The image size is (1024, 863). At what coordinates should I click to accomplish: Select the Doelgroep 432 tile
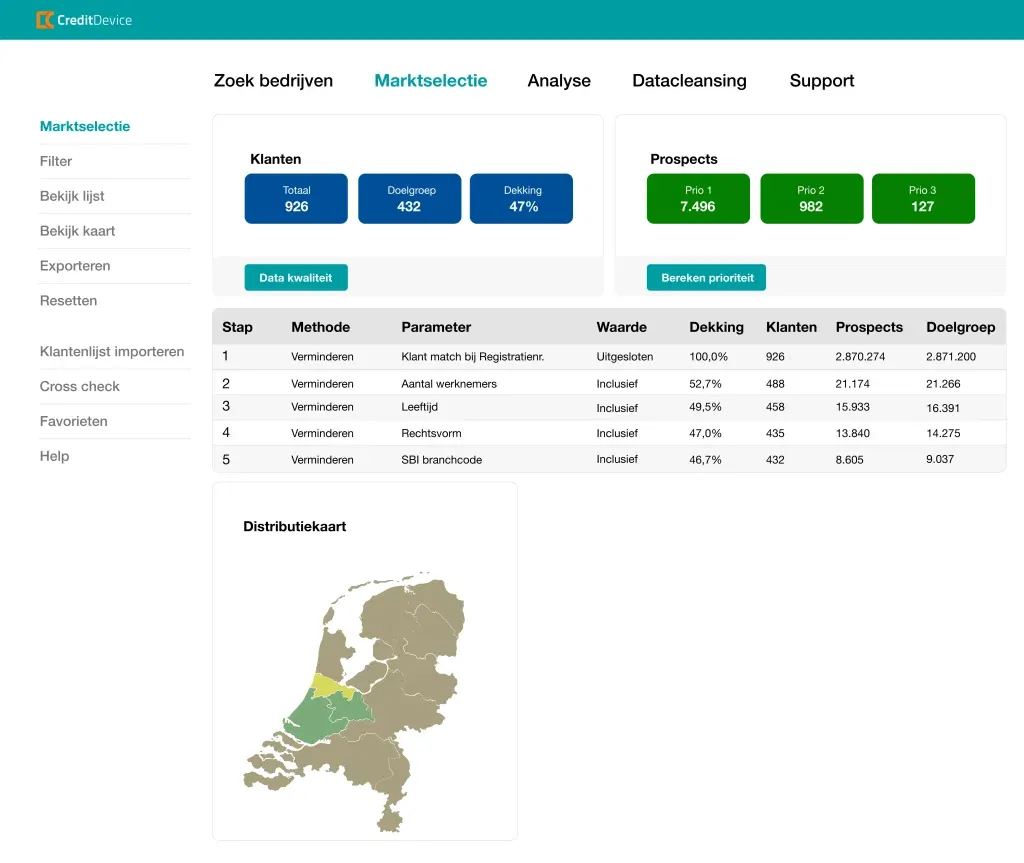(409, 199)
